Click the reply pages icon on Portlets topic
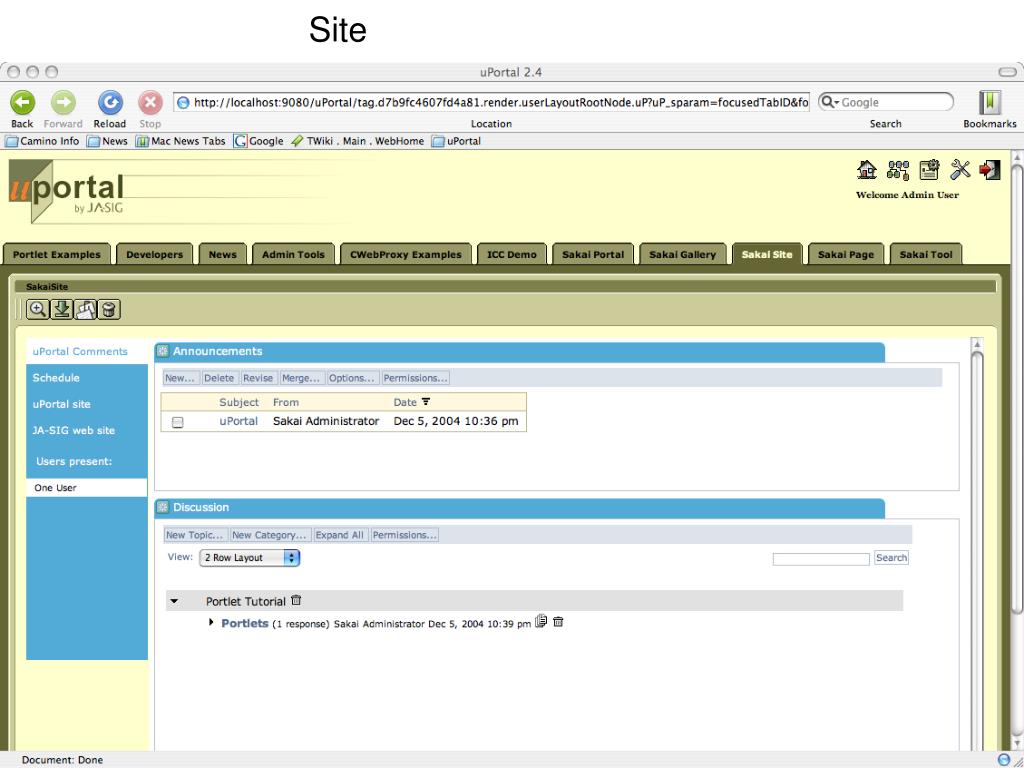Screen dimensions: 1024x768 click(x=541, y=621)
